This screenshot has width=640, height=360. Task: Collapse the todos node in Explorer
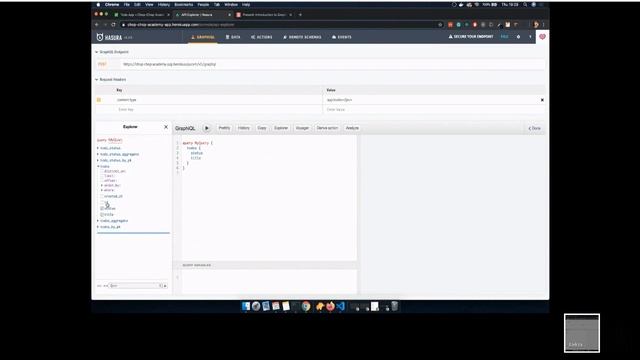click(x=98, y=167)
